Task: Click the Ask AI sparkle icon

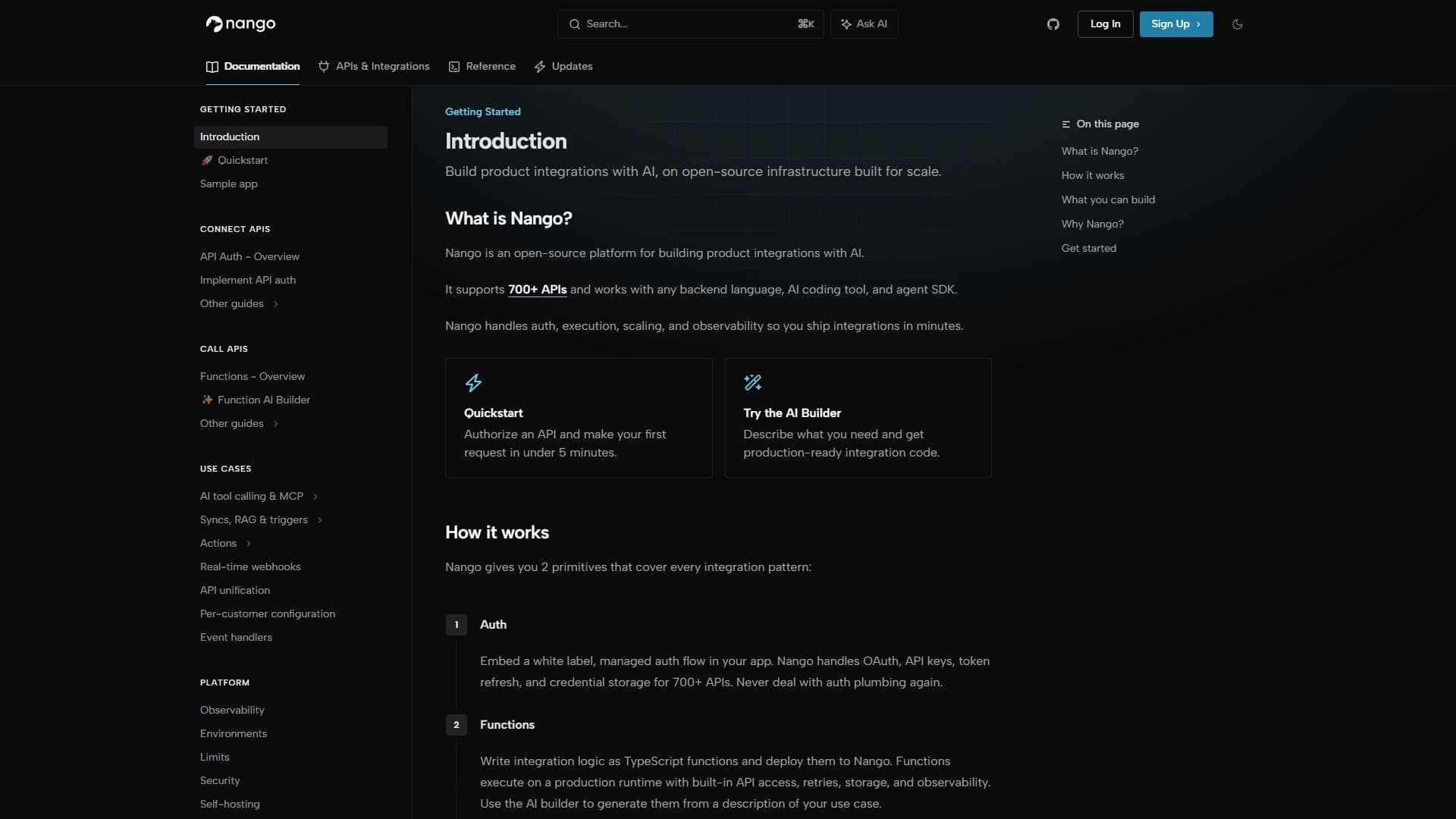Action: click(x=846, y=24)
